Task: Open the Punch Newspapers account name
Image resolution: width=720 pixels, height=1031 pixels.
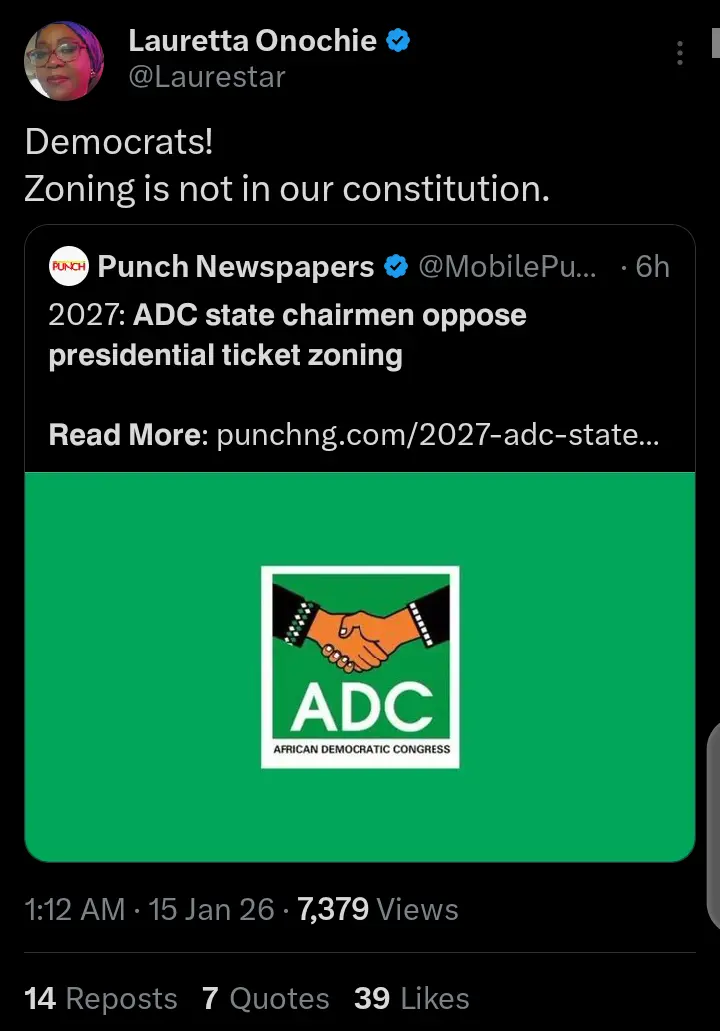Action: click(236, 267)
